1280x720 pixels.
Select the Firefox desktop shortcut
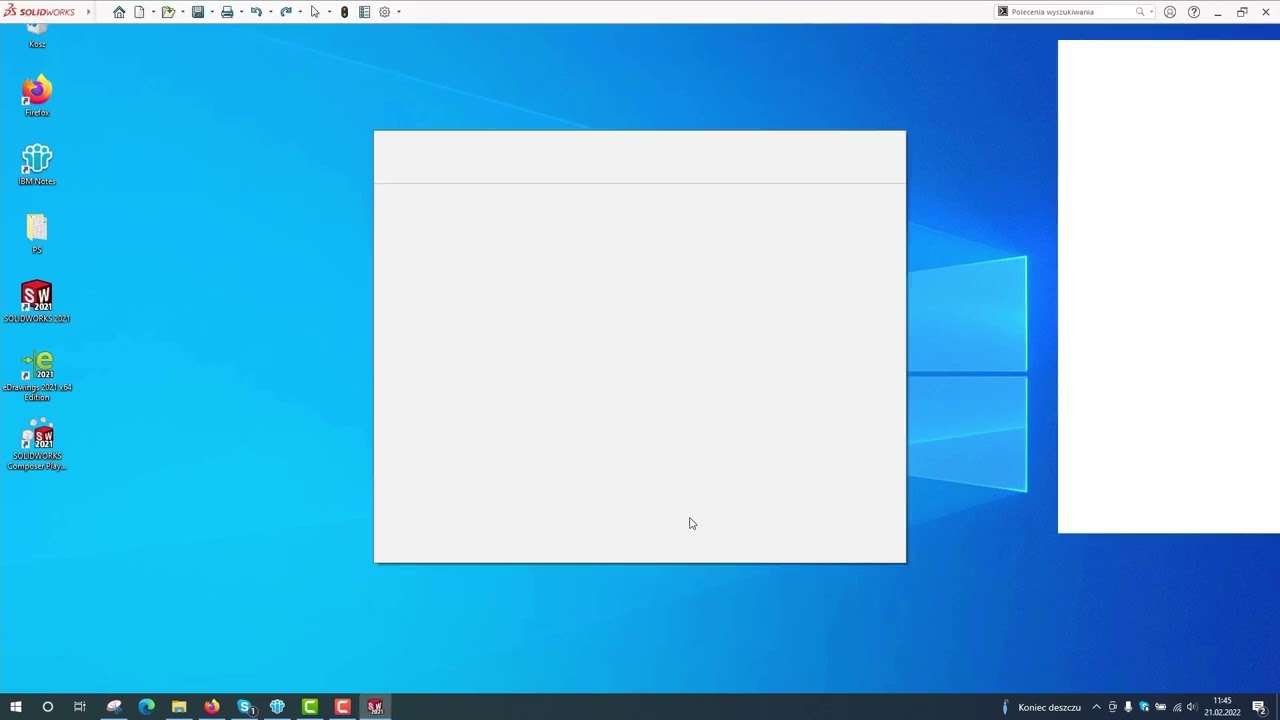pyautogui.click(x=37, y=96)
